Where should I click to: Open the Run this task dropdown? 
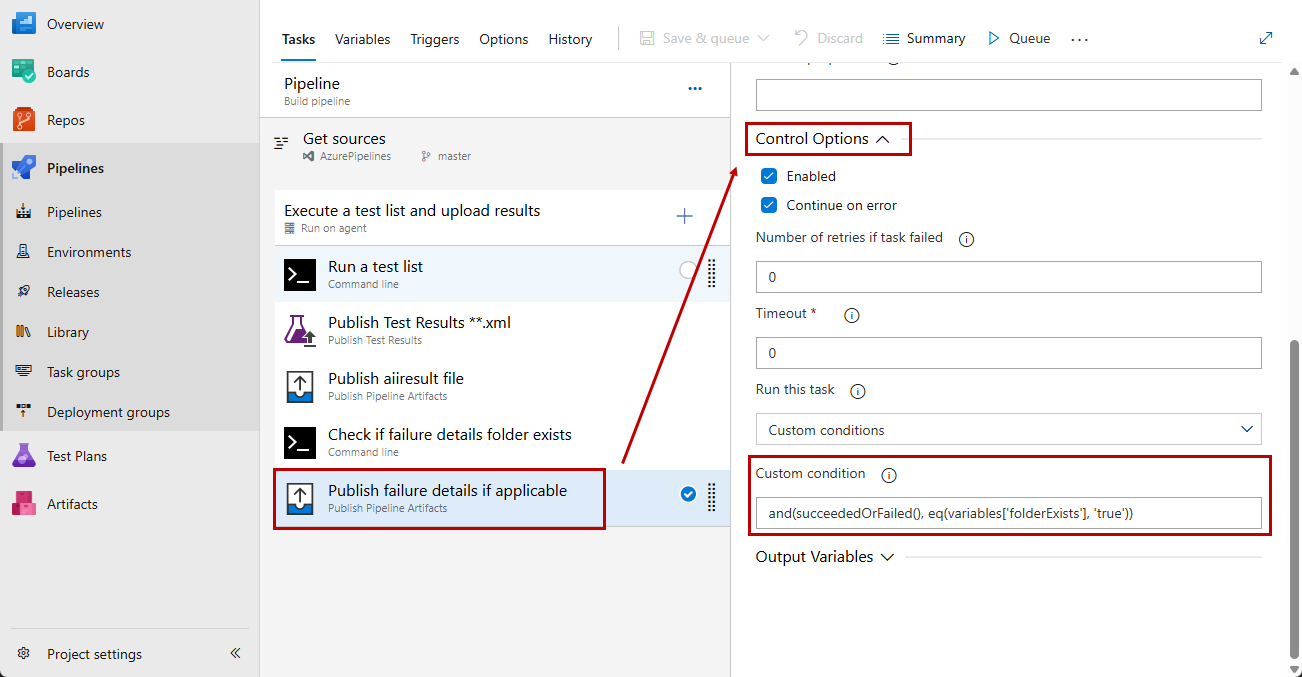[1007, 428]
